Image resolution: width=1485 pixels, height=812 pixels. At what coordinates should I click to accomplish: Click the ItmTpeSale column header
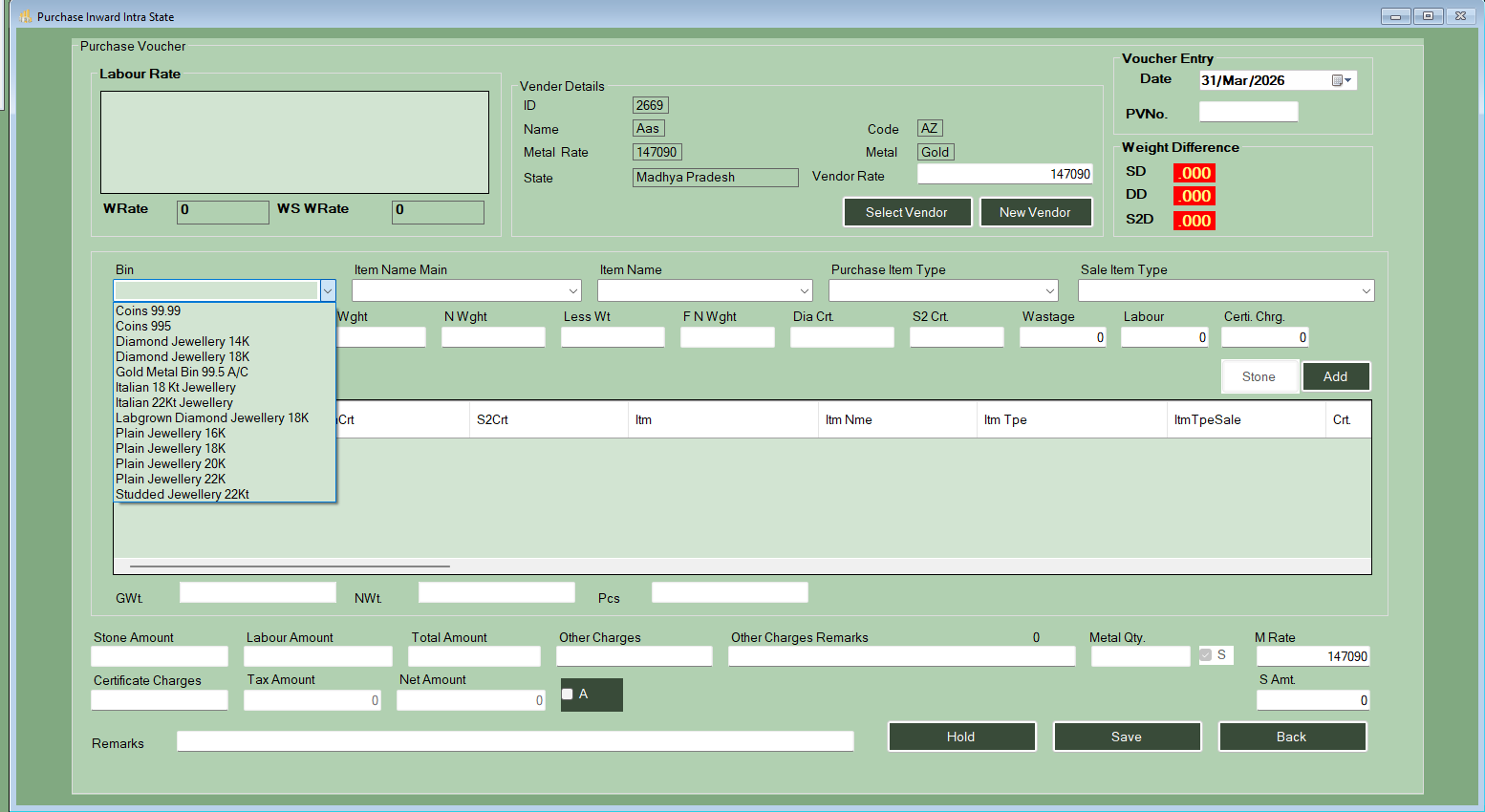point(1246,419)
